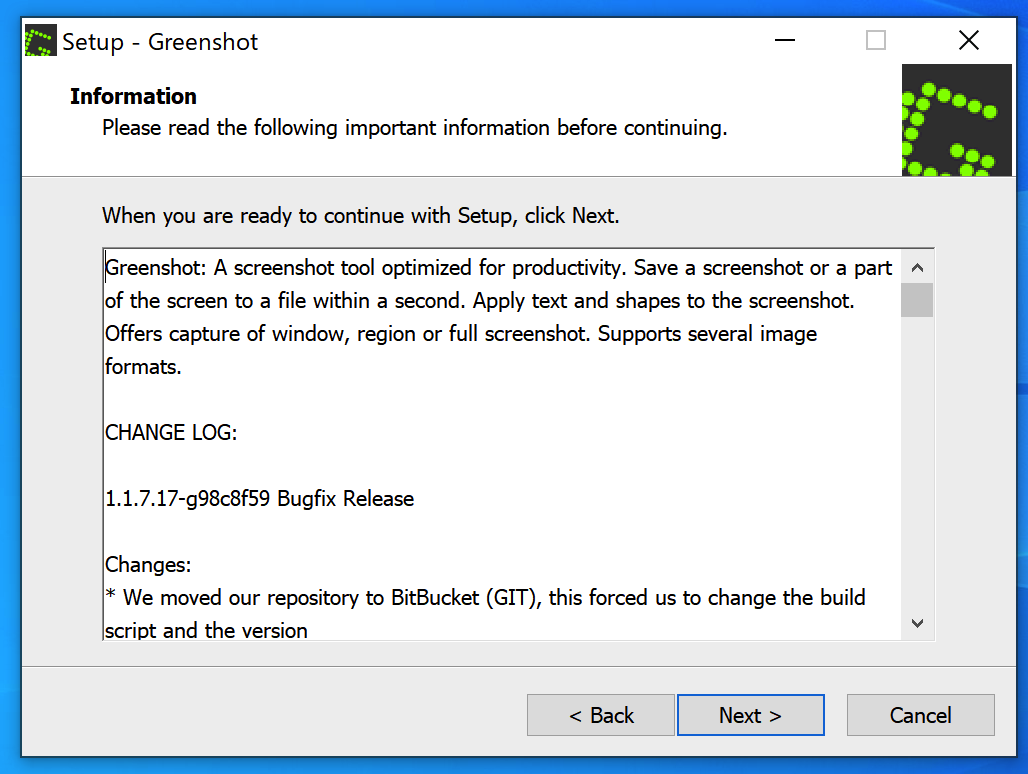Image resolution: width=1028 pixels, height=774 pixels.
Task: Place the cursor in the 'CHANGE LOG:' line
Action: click(x=171, y=432)
